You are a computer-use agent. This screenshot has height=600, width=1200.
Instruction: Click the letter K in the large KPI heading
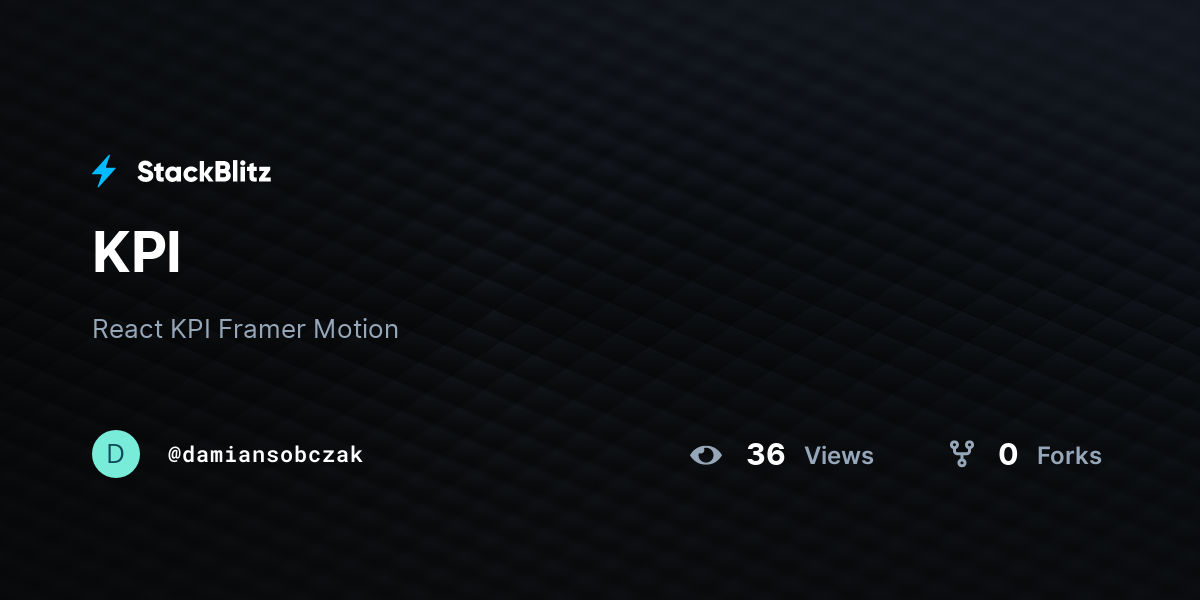pos(109,253)
